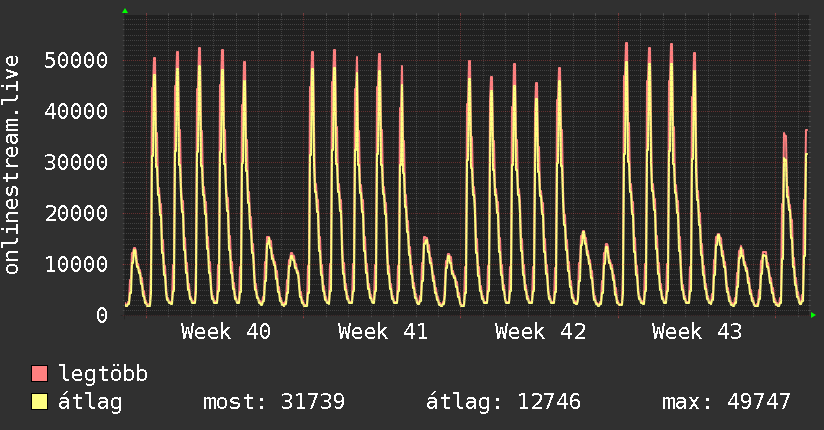Click the 0 y-axis label

[102, 315]
